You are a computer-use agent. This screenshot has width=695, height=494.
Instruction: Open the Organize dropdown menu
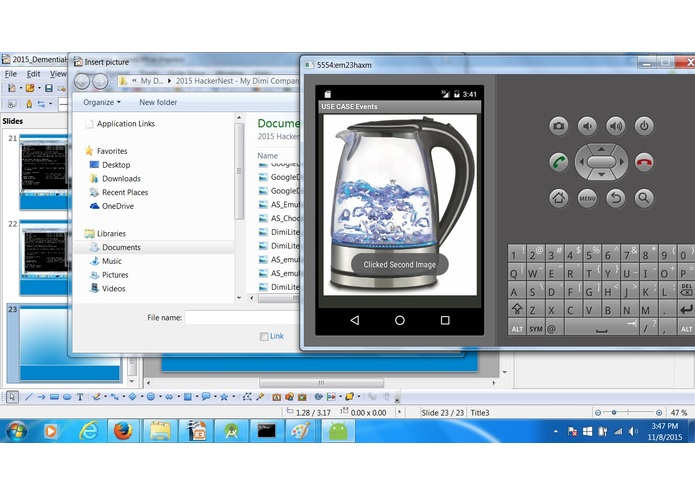click(x=102, y=102)
